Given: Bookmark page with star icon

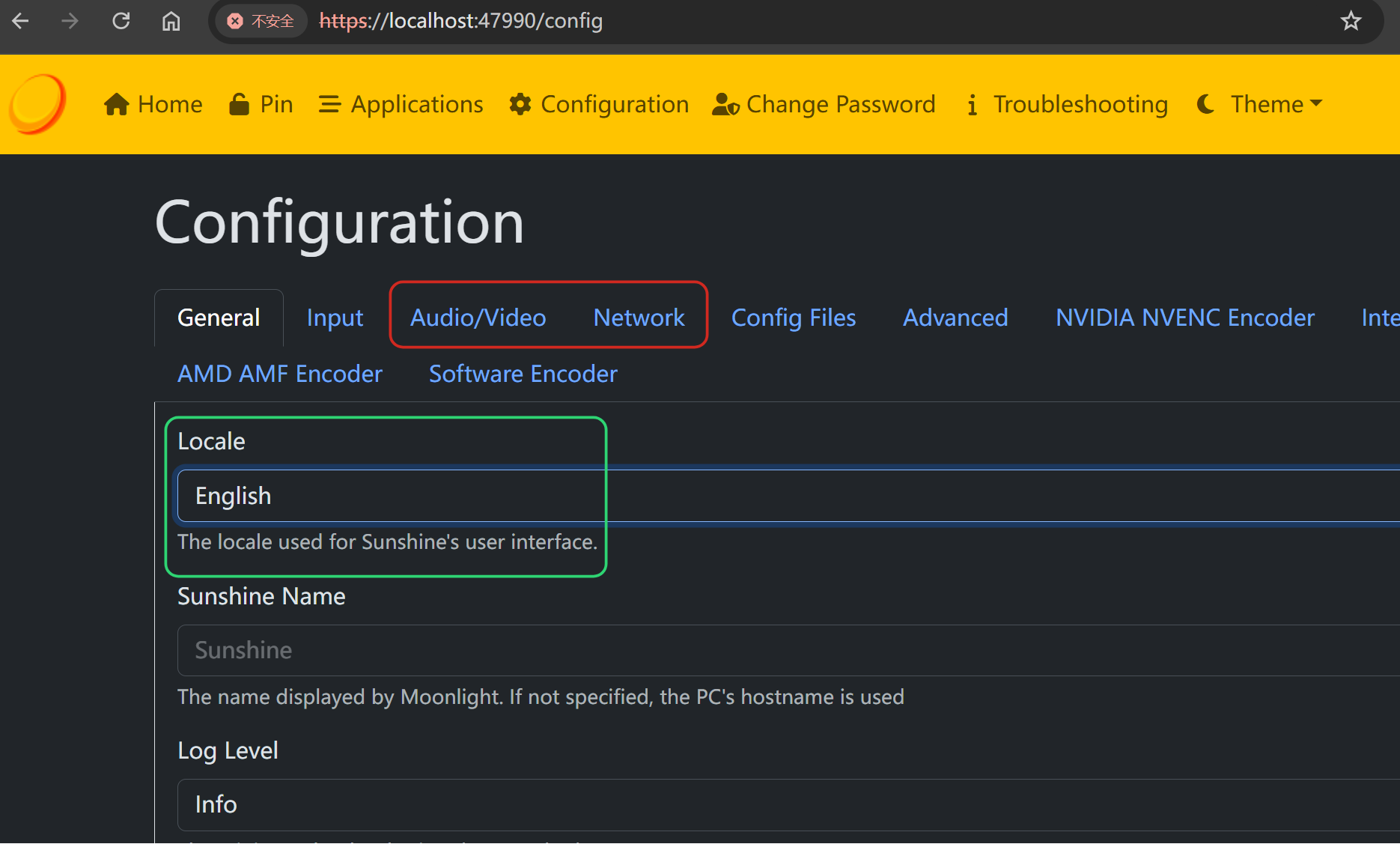Looking at the screenshot, I should 1351,21.
